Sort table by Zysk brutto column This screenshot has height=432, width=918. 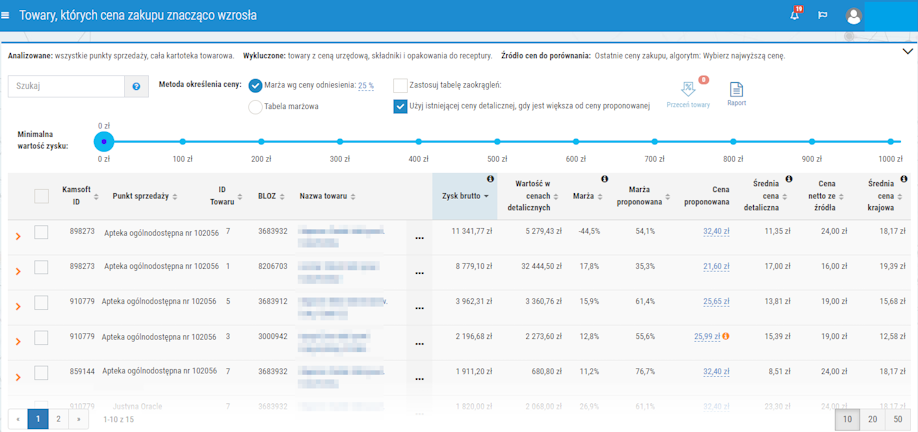pos(466,196)
